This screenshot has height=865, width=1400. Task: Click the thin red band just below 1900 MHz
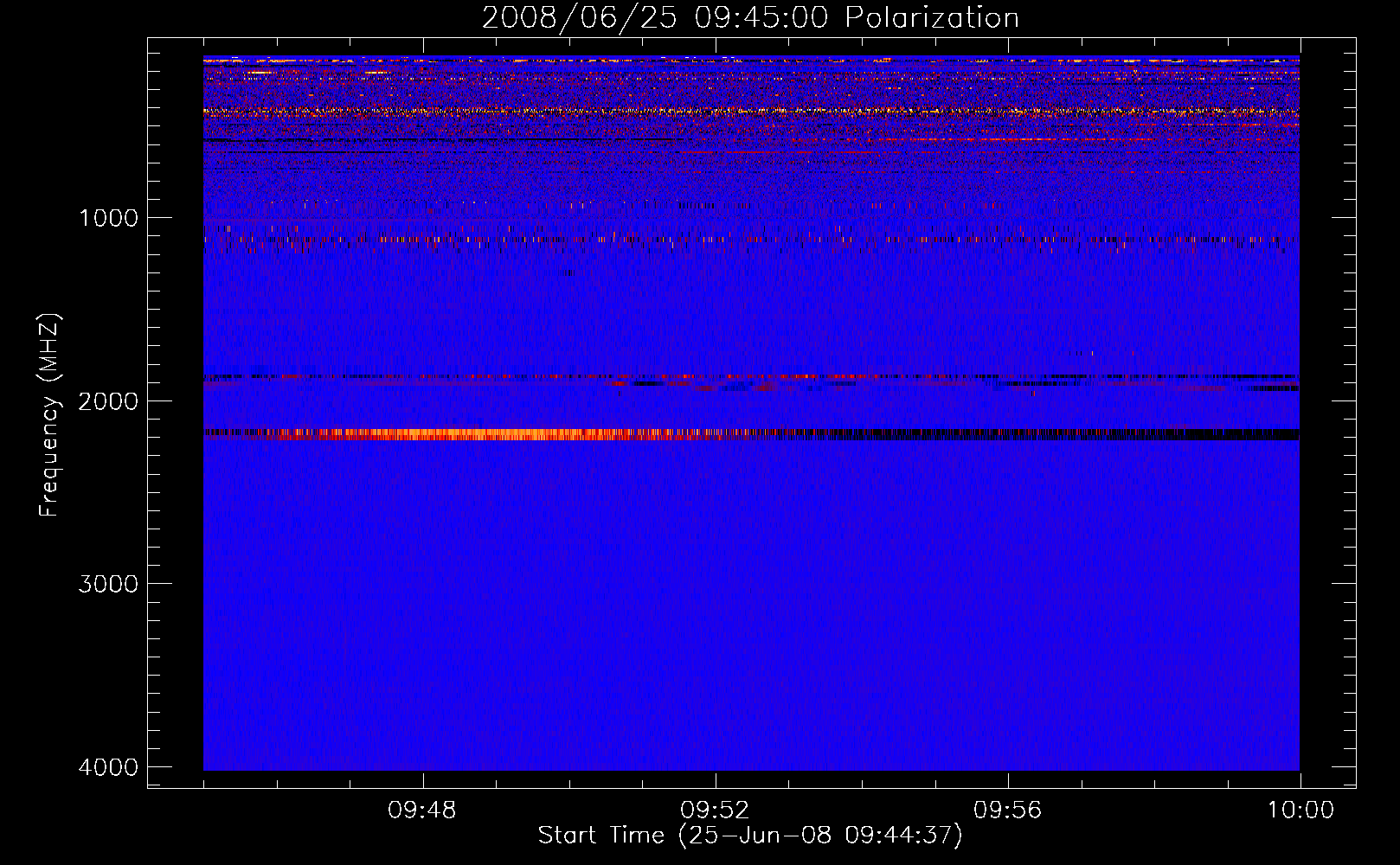pyautogui.click(x=751, y=377)
